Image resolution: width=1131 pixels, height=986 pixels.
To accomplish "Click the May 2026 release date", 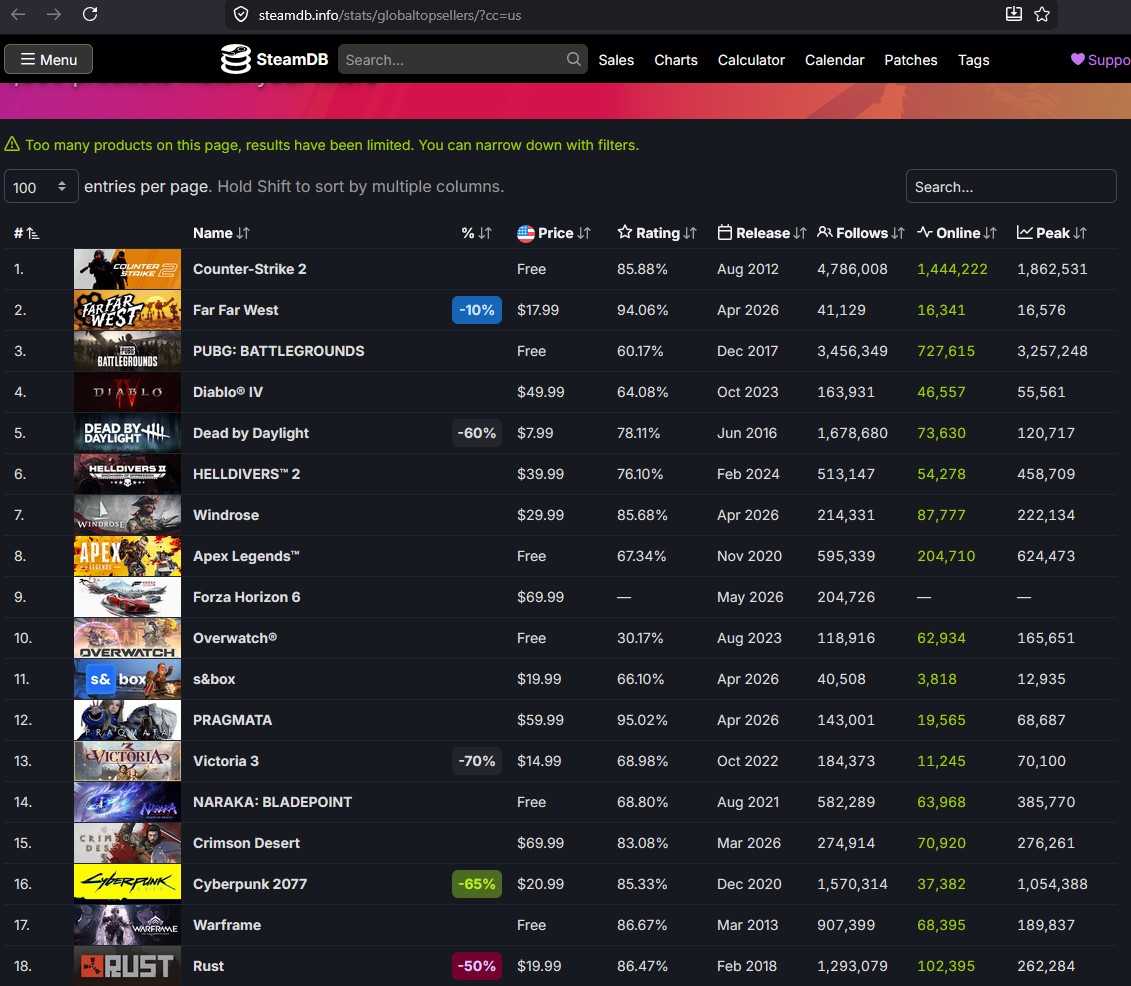I will coord(750,597).
